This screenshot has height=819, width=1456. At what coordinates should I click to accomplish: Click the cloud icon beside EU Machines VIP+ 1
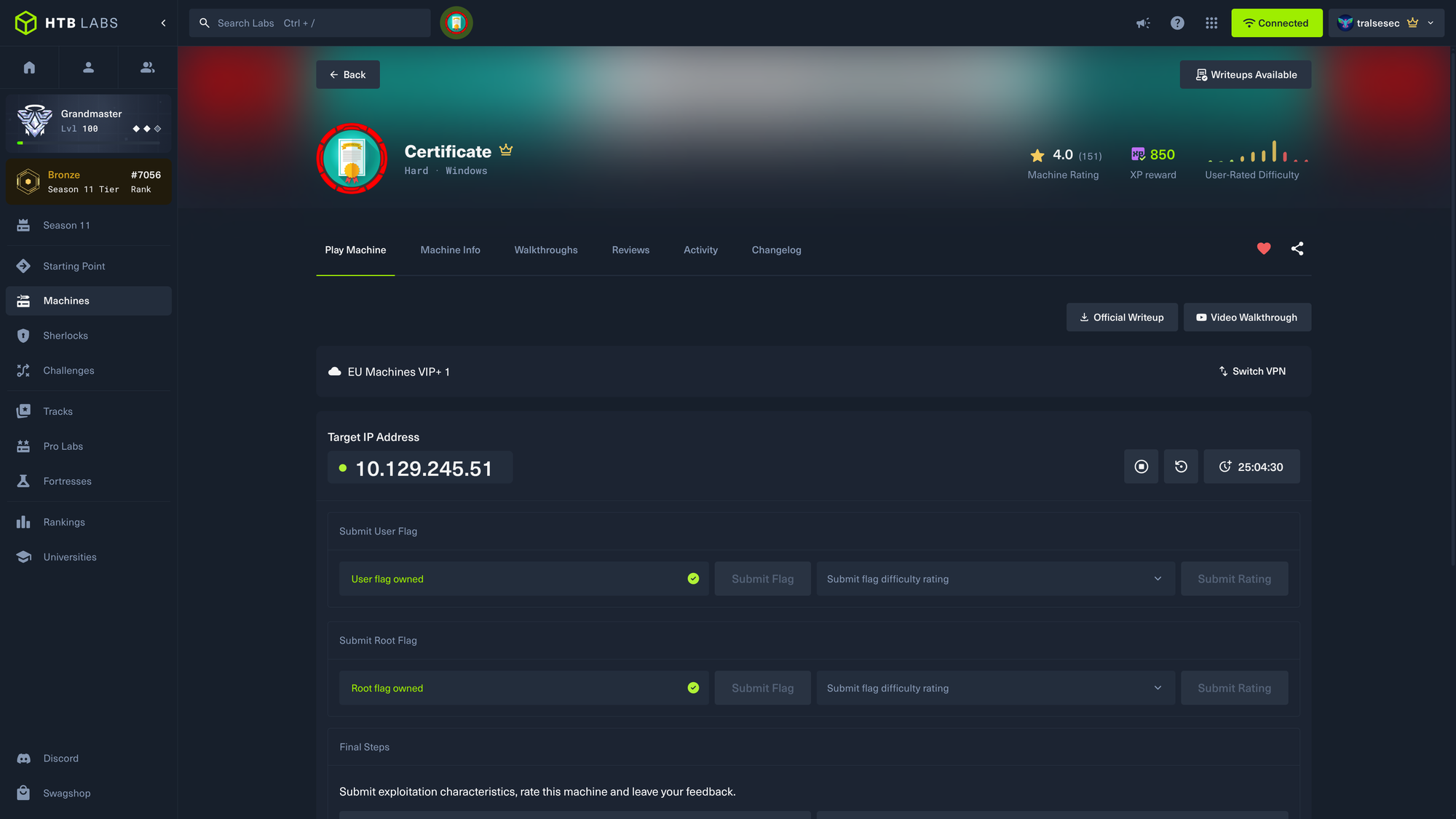[335, 371]
